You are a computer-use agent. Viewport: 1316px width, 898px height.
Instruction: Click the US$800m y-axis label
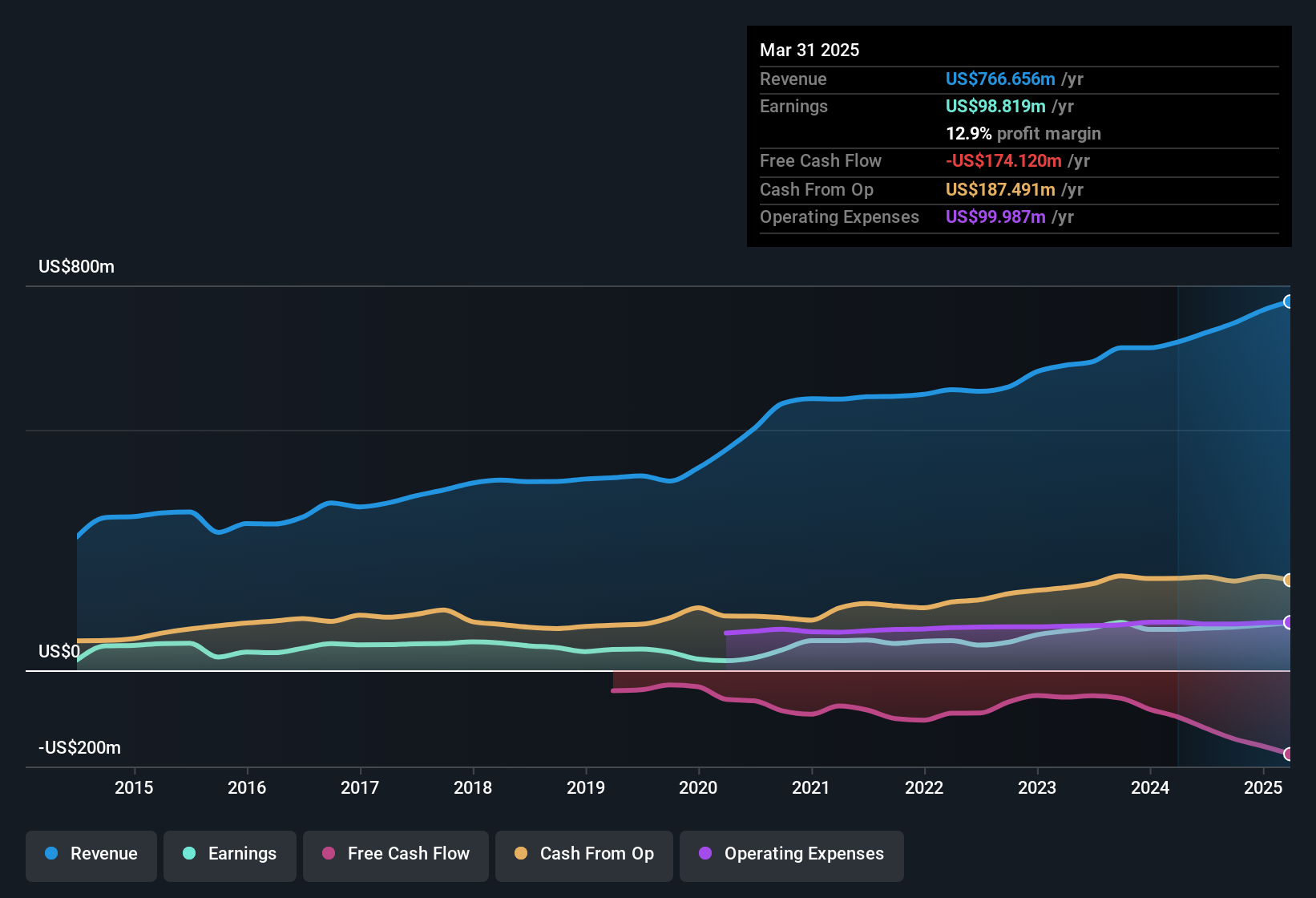coord(77,267)
